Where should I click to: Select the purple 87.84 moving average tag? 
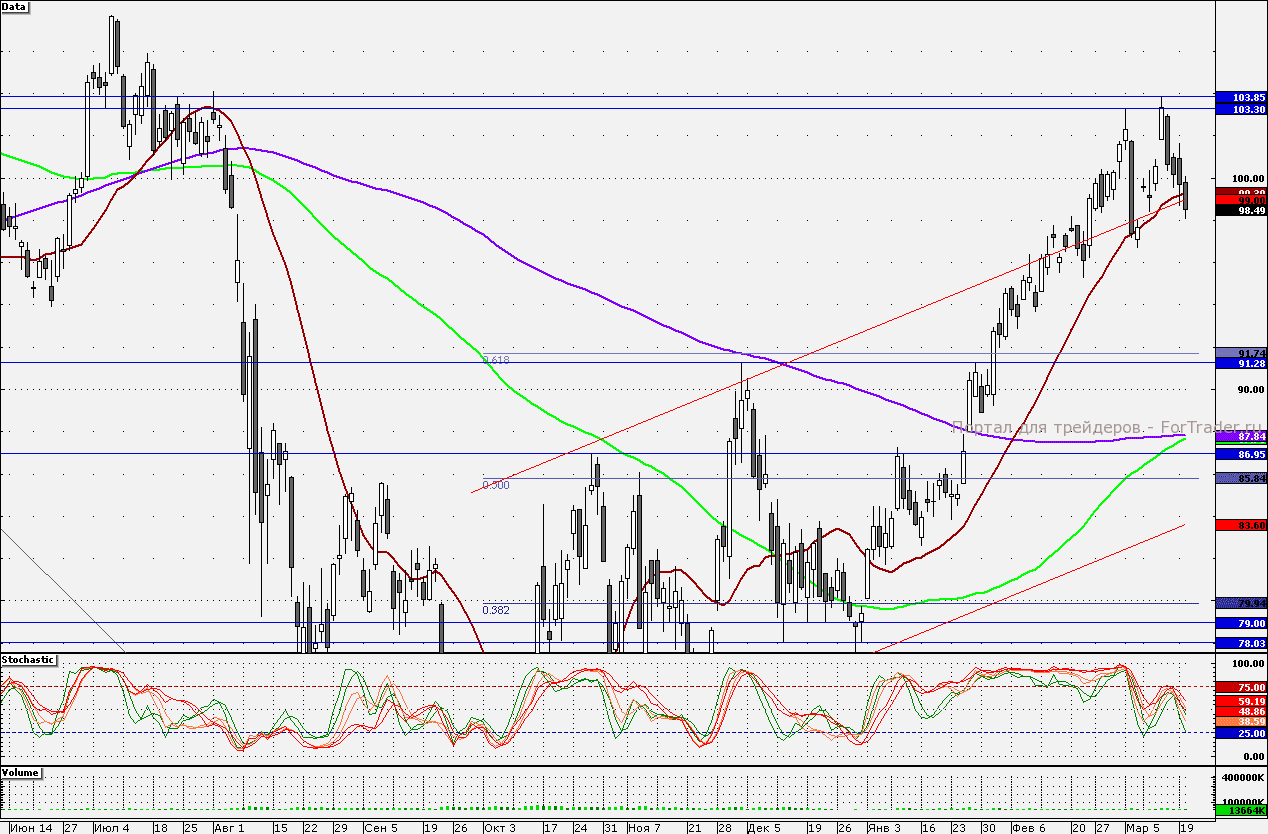1240,437
